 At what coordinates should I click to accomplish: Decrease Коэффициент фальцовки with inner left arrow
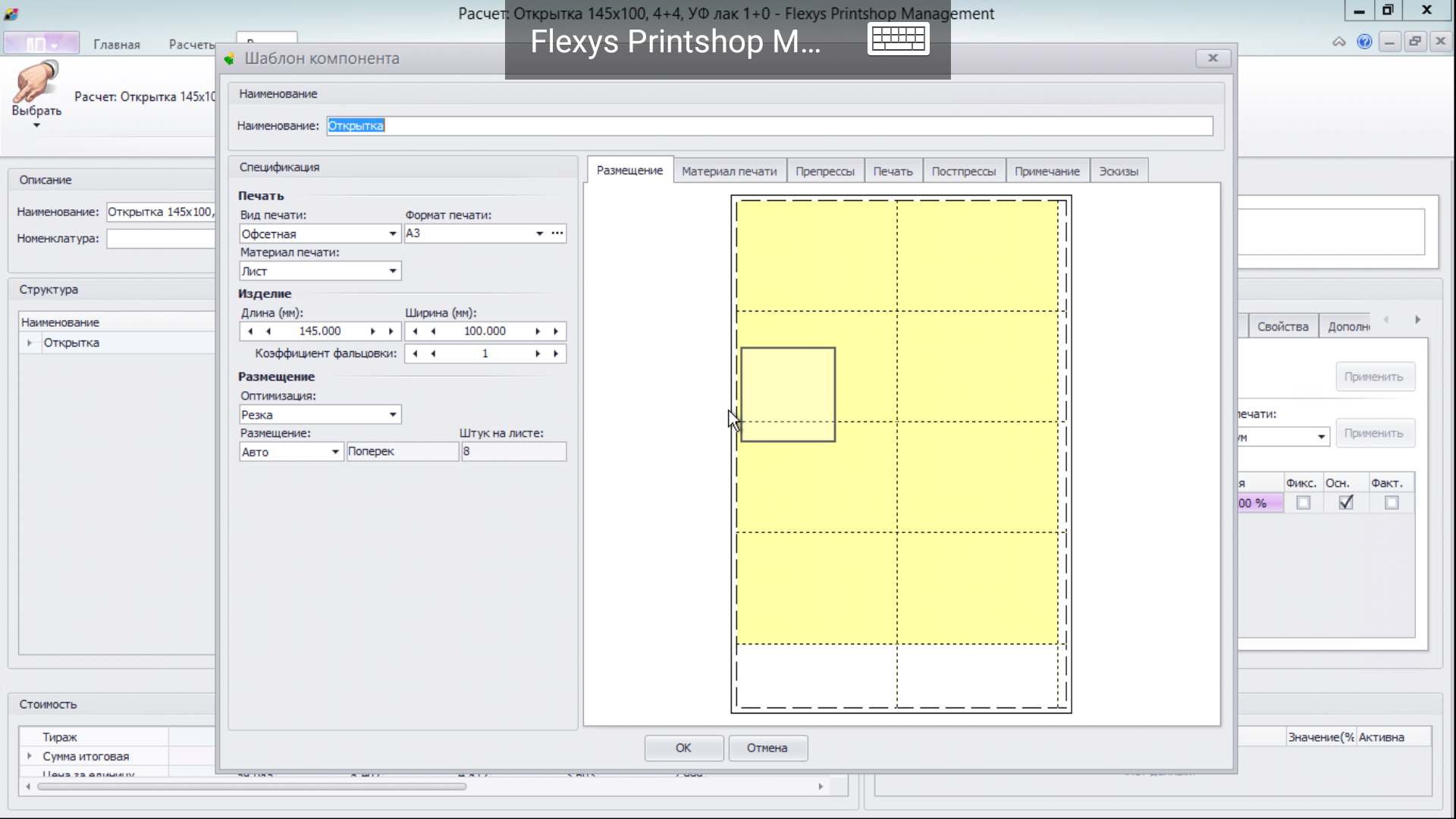[x=433, y=353]
